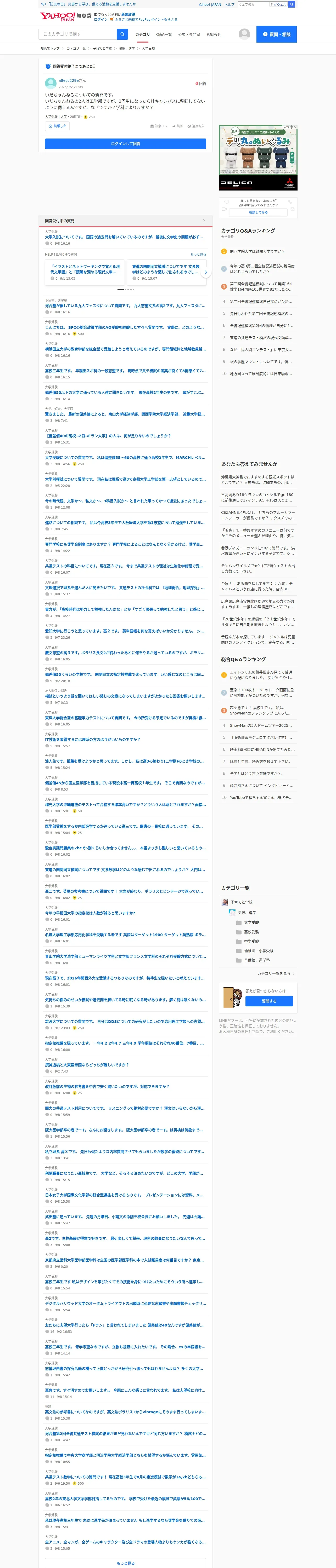Select the カテゴリ tab
This screenshot has width=336, height=1568.
pos(142,35)
